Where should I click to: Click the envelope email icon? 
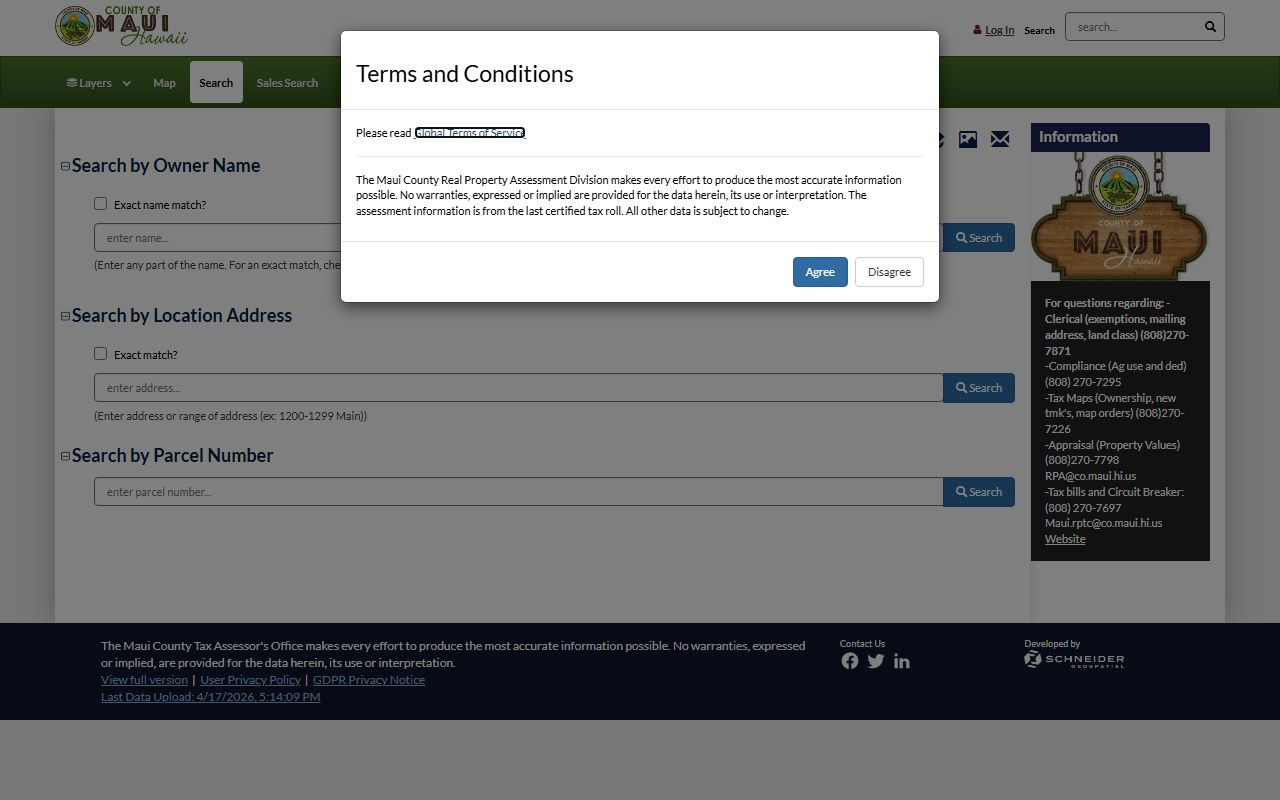pyautogui.click(x=1000, y=139)
